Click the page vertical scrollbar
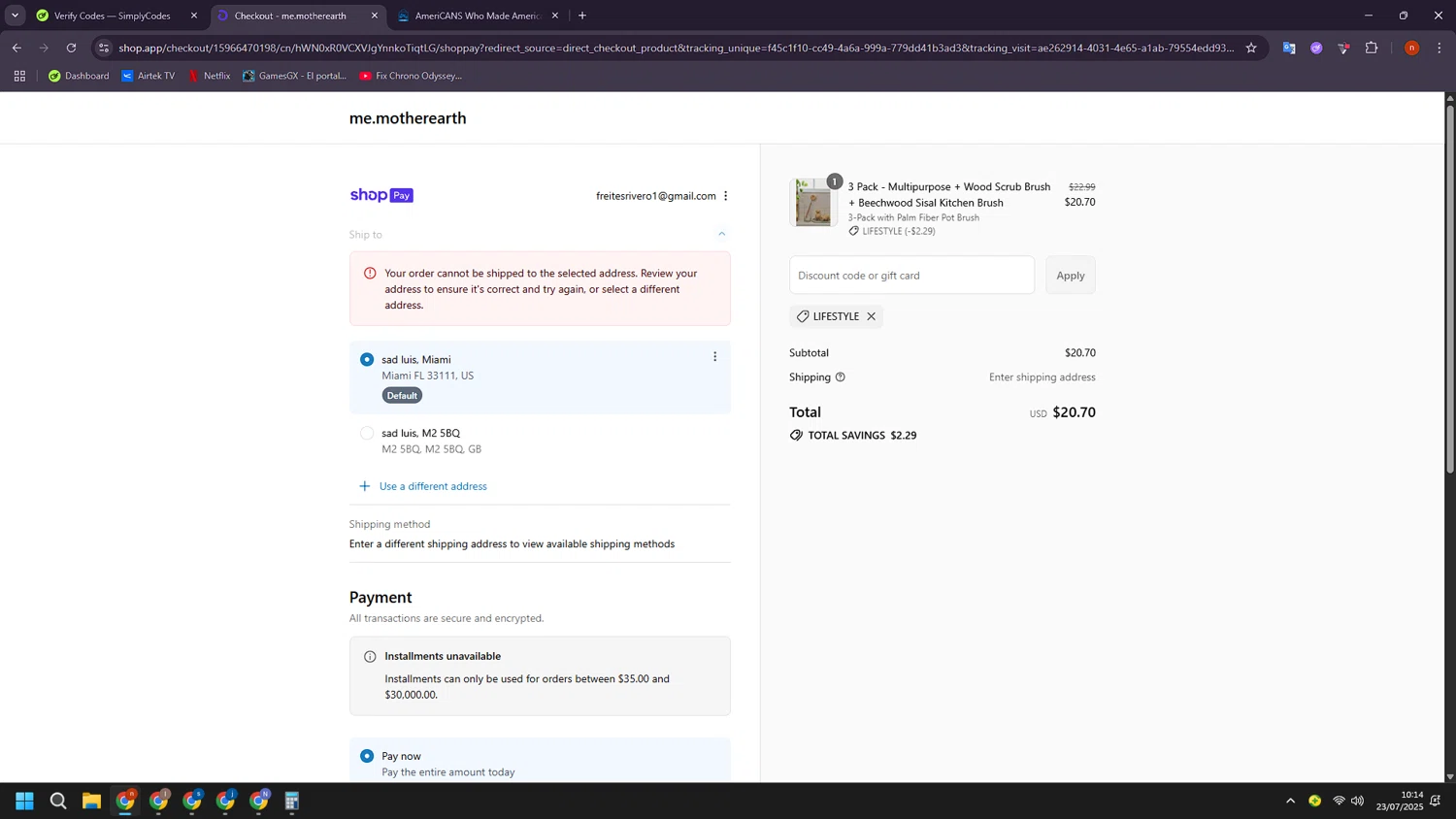Screen dimensions: 1456x819 [x=1450, y=289]
